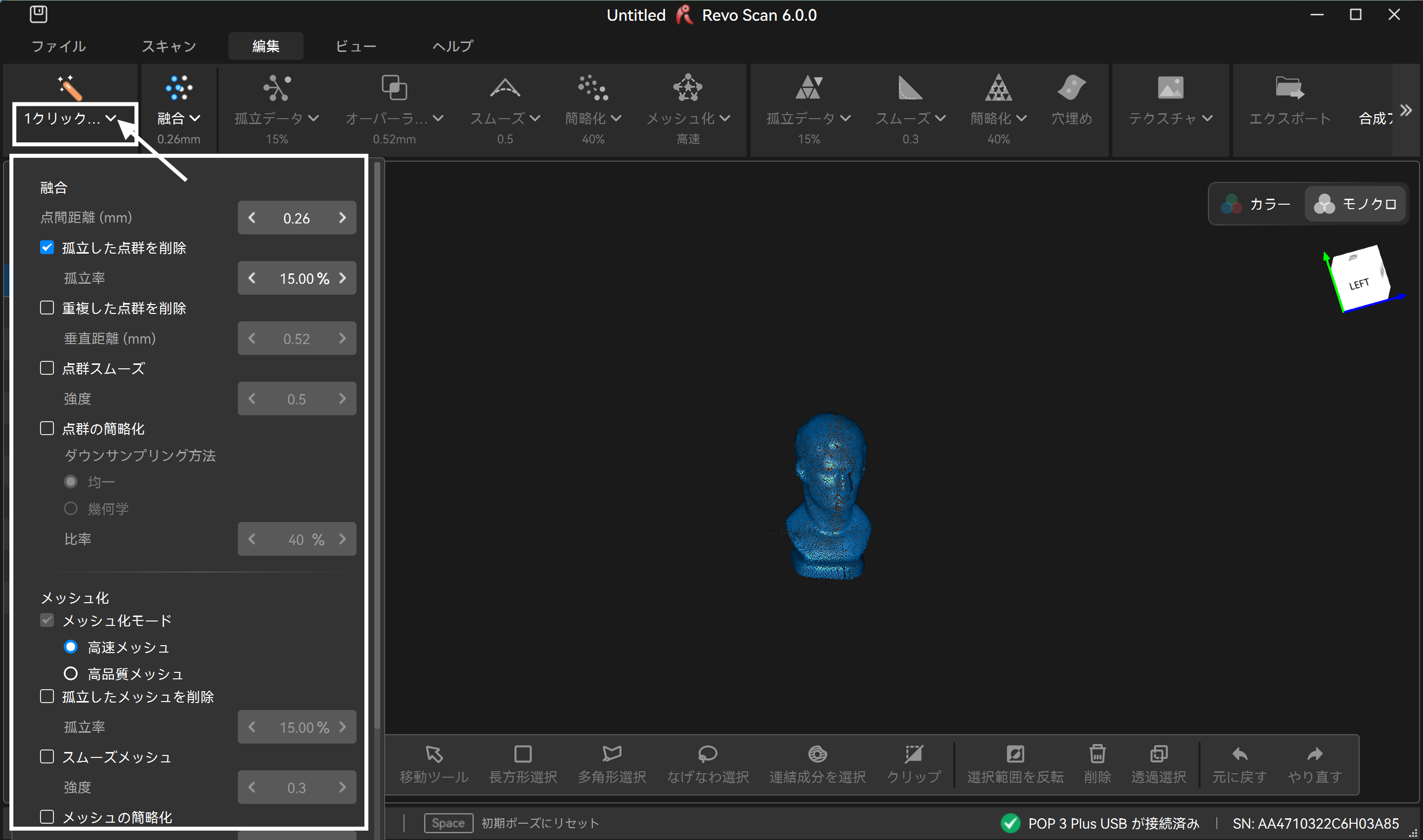Select the rectangle selection tool (長方形選択)
The height and width of the screenshot is (840, 1423).
(x=523, y=754)
